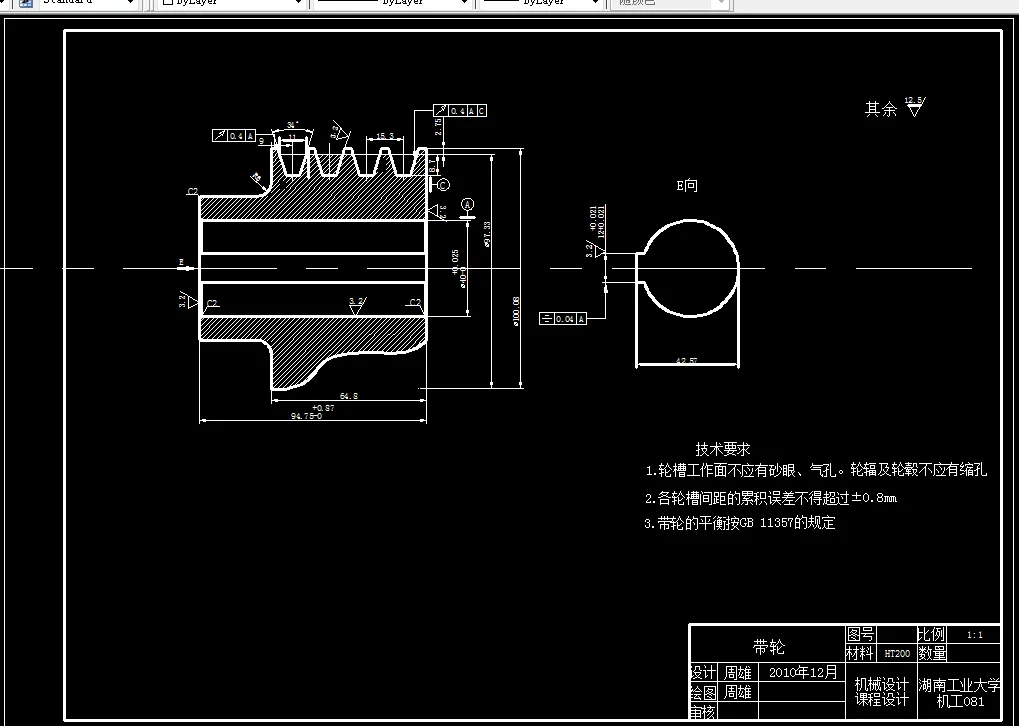Click the 94.75-0 overall length dimension
Screen dimensions: 1019x726
(x=306, y=416)
